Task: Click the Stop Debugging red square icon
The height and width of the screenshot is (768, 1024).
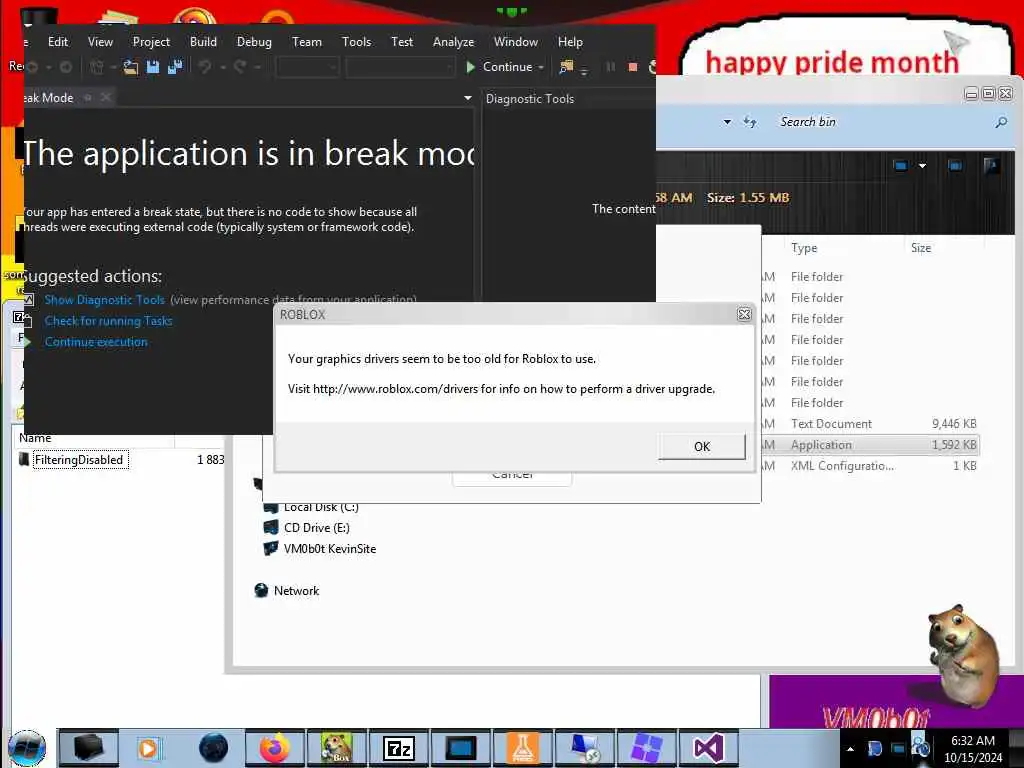Action: pos(632,67)
